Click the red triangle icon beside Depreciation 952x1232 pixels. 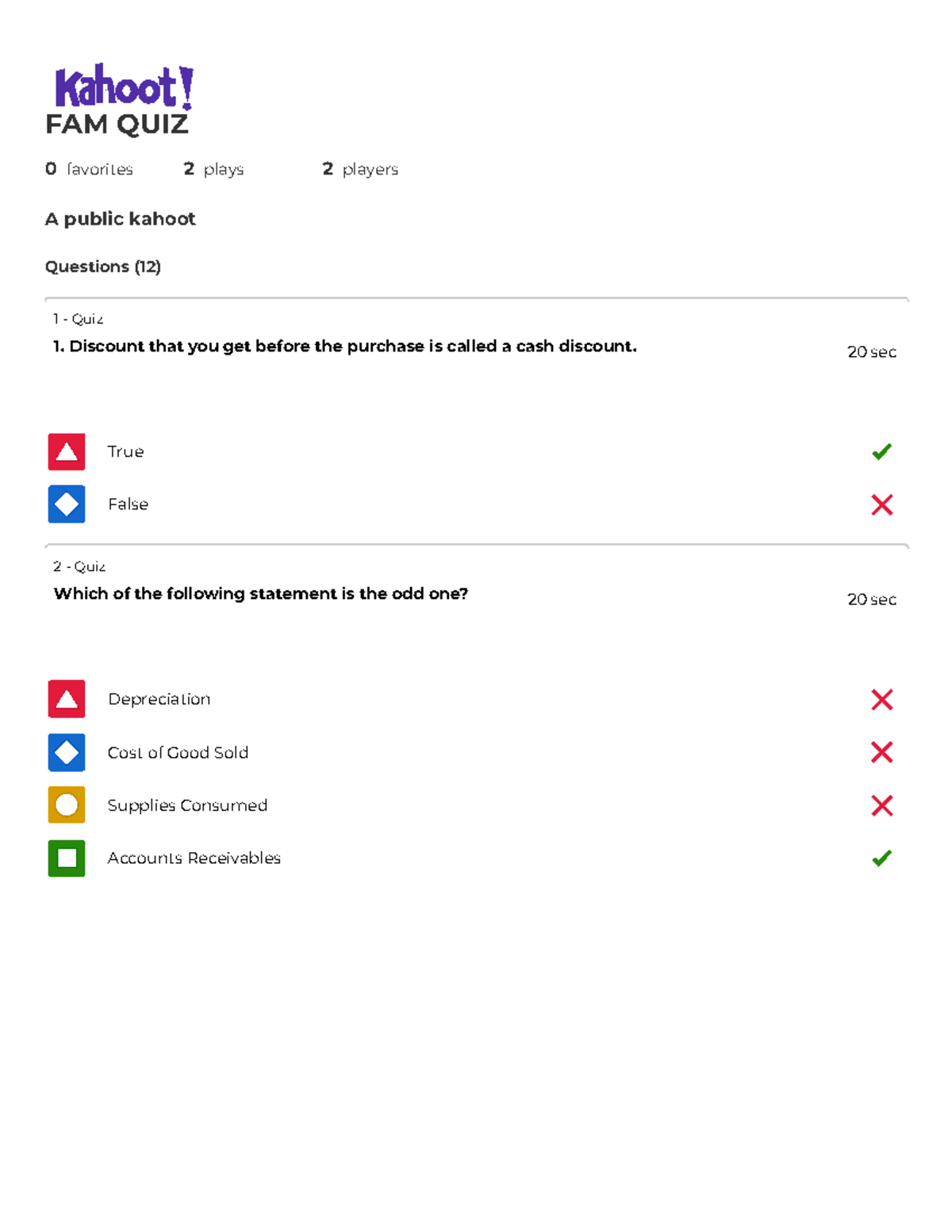coord(67,699)
